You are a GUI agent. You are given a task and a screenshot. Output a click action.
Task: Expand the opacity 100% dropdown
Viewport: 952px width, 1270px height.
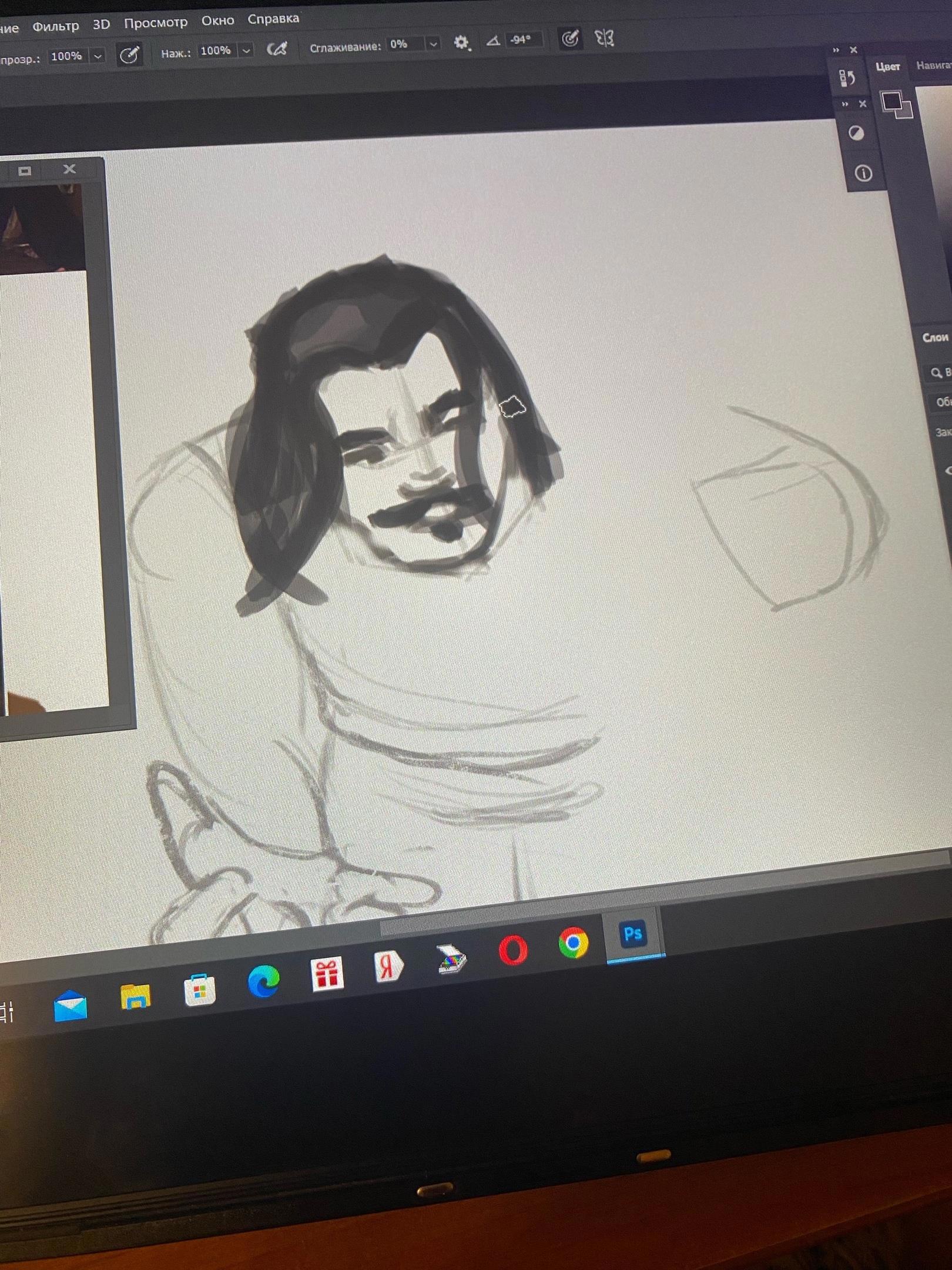click(x=98, y=56)
